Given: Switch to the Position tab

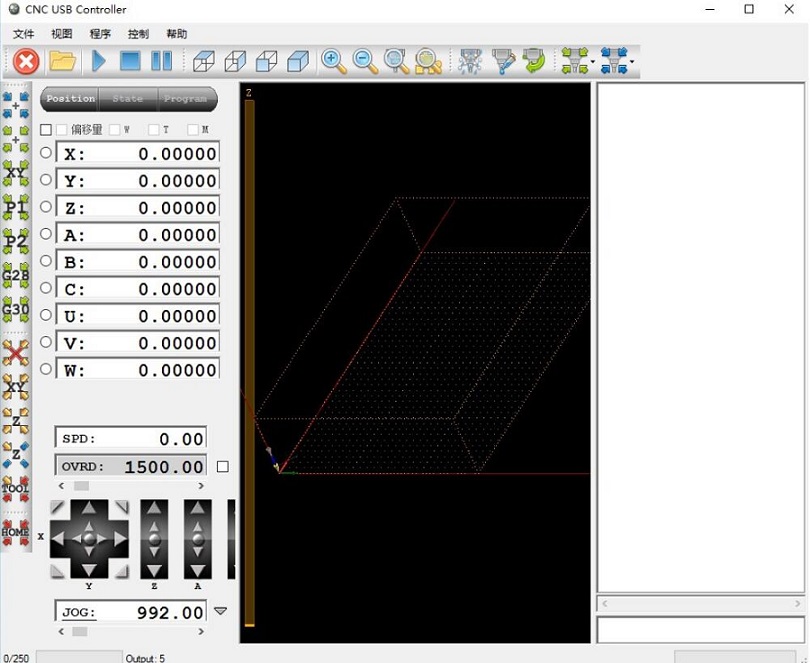Looking at the screenshot, I should point(70,99).
